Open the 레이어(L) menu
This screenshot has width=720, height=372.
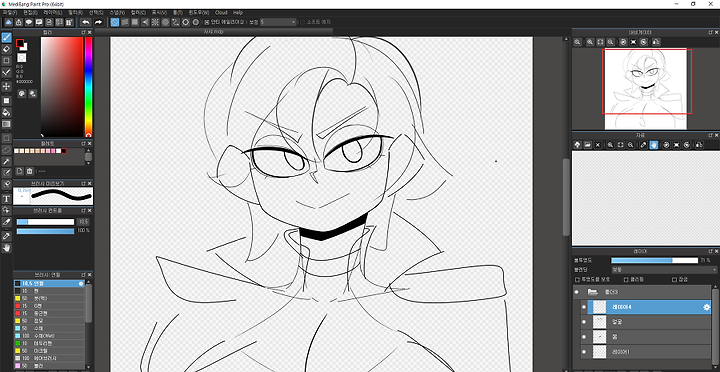[x=52, y=12]
